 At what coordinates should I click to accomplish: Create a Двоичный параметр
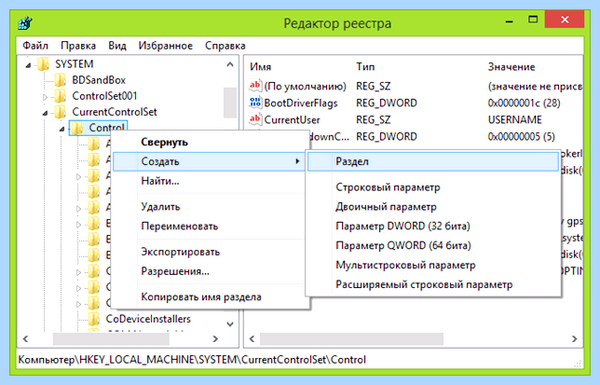point(433,207)
